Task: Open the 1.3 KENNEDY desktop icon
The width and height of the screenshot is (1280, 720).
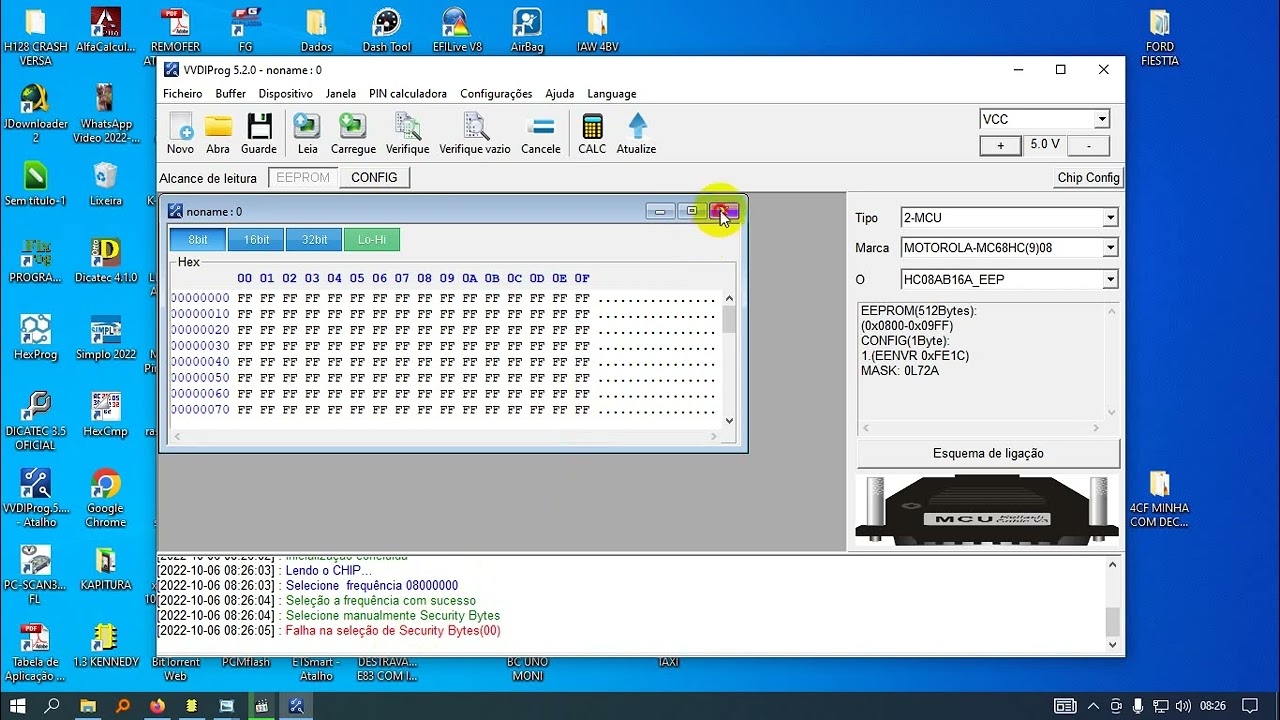Action: (x=105, y=645)
